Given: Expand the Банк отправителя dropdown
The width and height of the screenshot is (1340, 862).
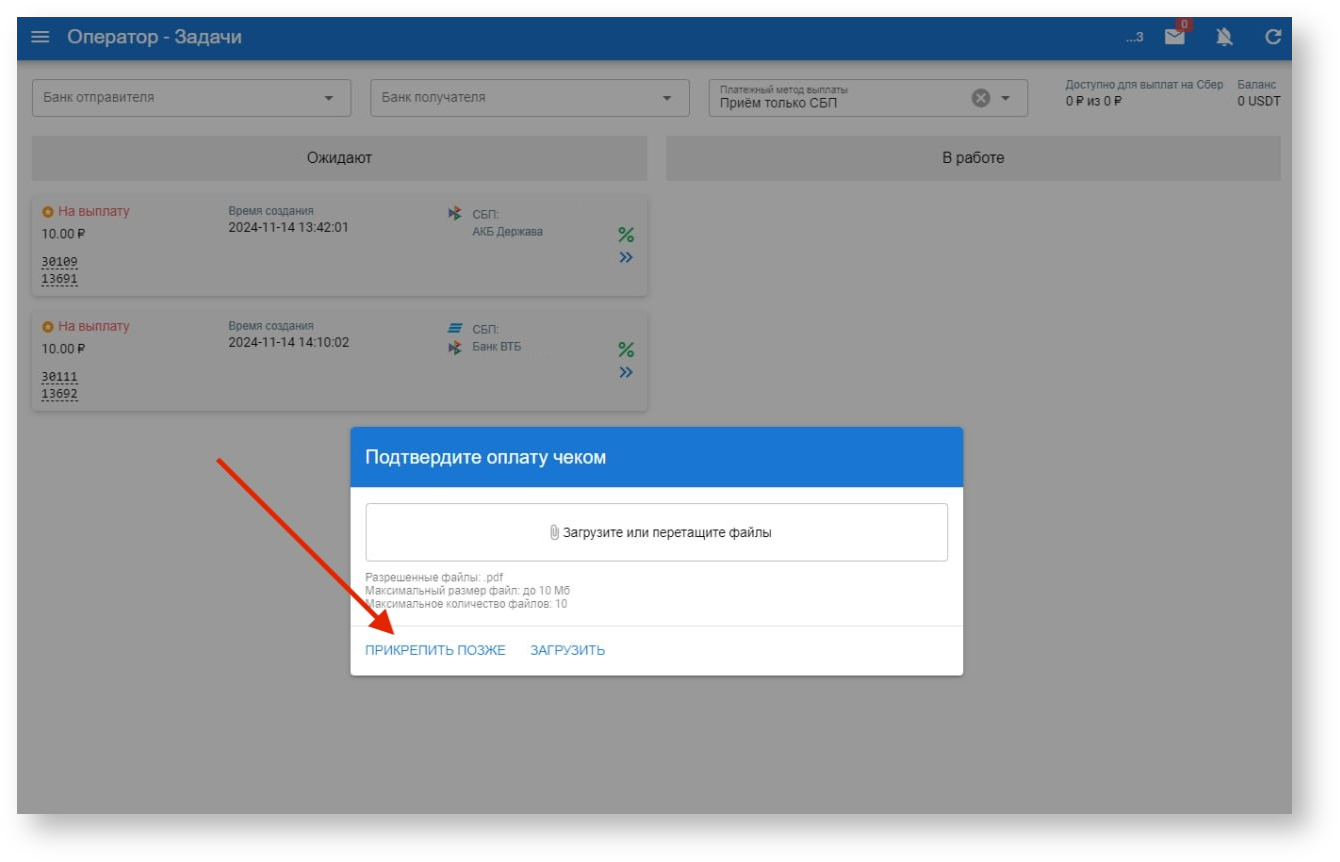Looking at the screenshot, I should 329,98.
